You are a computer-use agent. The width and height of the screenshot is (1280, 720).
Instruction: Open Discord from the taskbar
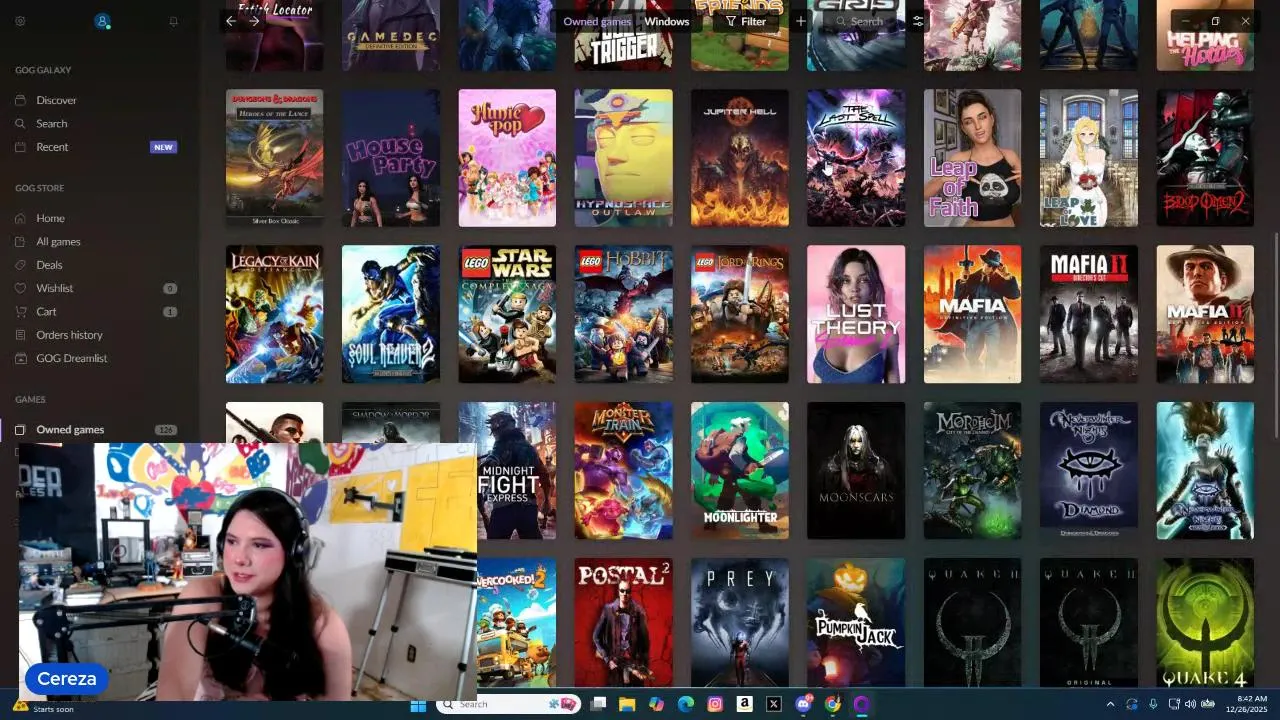803,704
